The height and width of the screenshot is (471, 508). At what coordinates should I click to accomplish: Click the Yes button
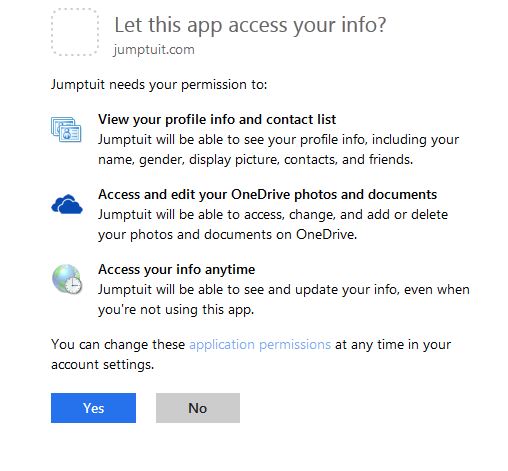(x=93, y=408)
